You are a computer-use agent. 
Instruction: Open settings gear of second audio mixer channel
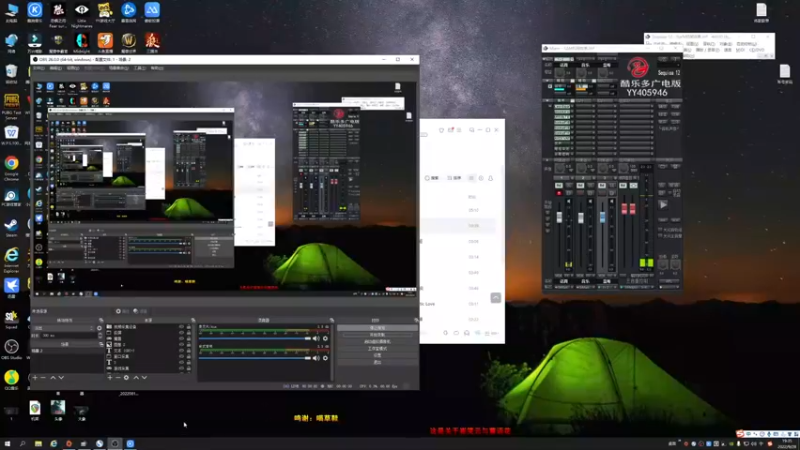(x=325, y=358)
